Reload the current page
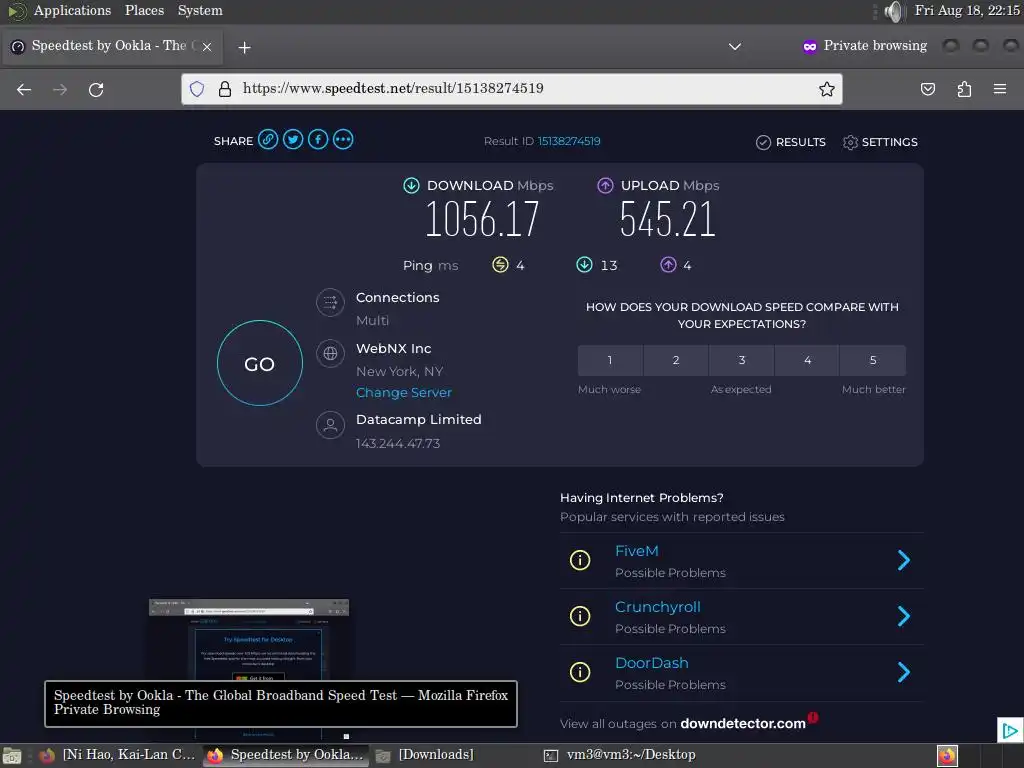 click(x=96, y=89)
